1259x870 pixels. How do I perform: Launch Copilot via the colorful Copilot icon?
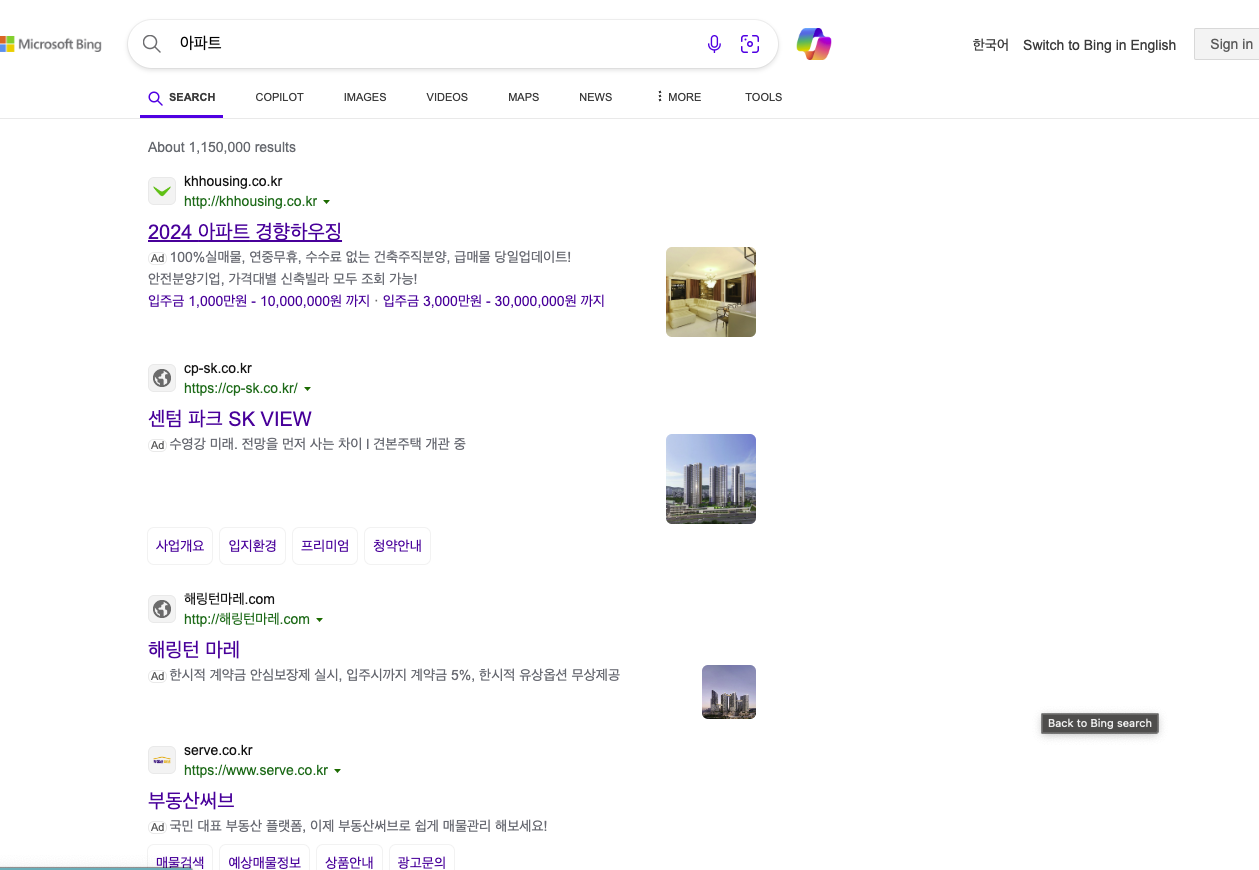[813, 43]
